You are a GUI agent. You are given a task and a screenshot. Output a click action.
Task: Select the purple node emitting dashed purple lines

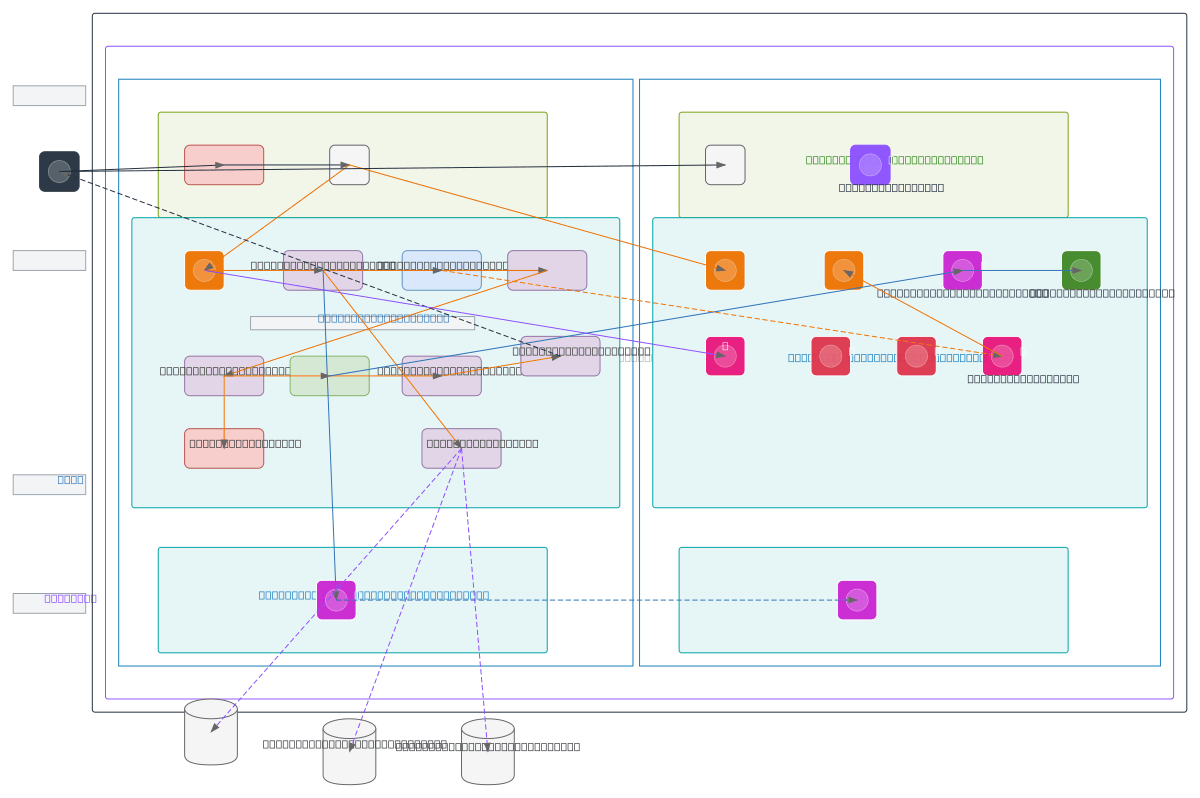461,448
